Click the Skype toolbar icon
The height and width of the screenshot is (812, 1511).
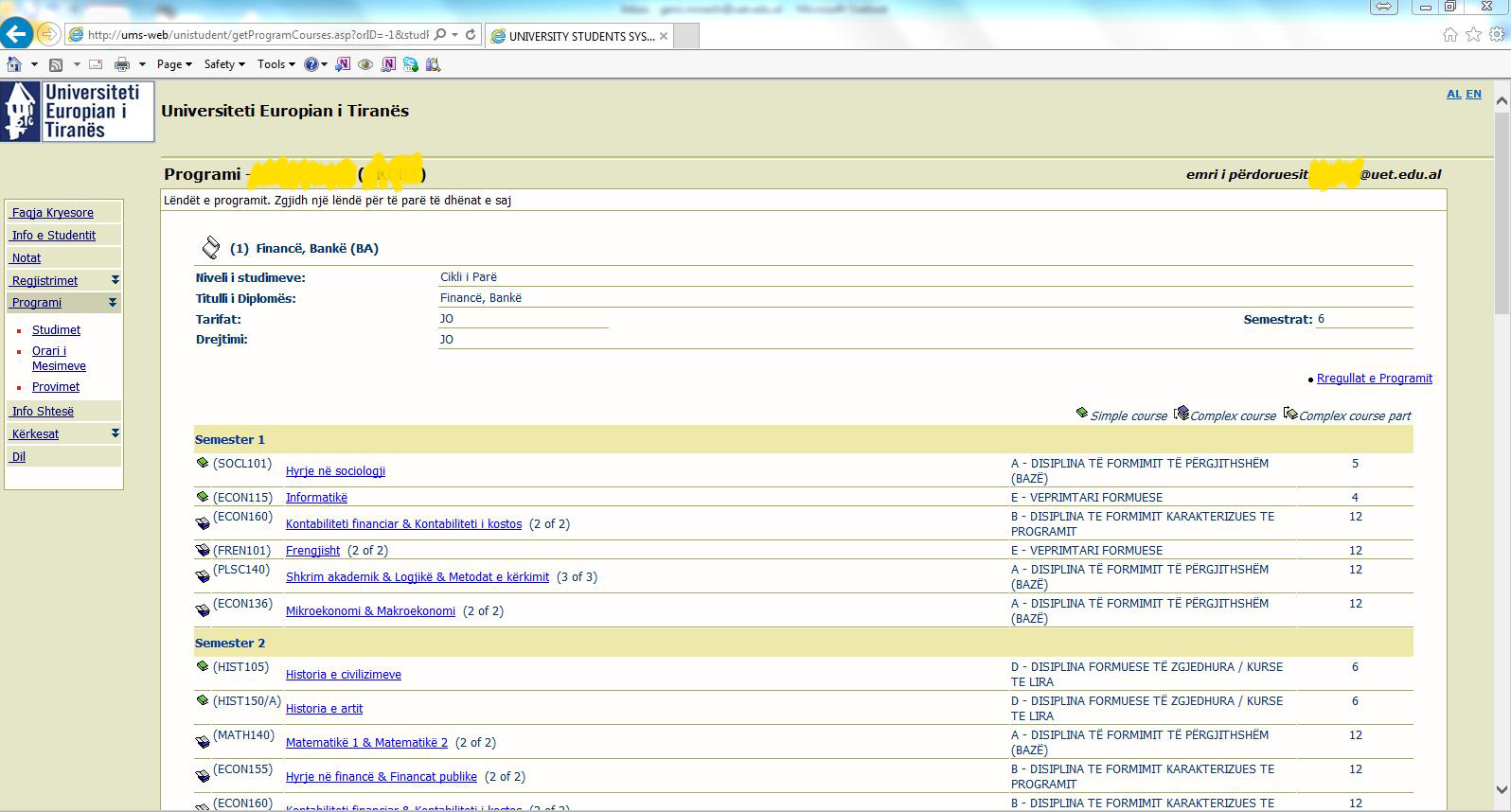[410, 64]
